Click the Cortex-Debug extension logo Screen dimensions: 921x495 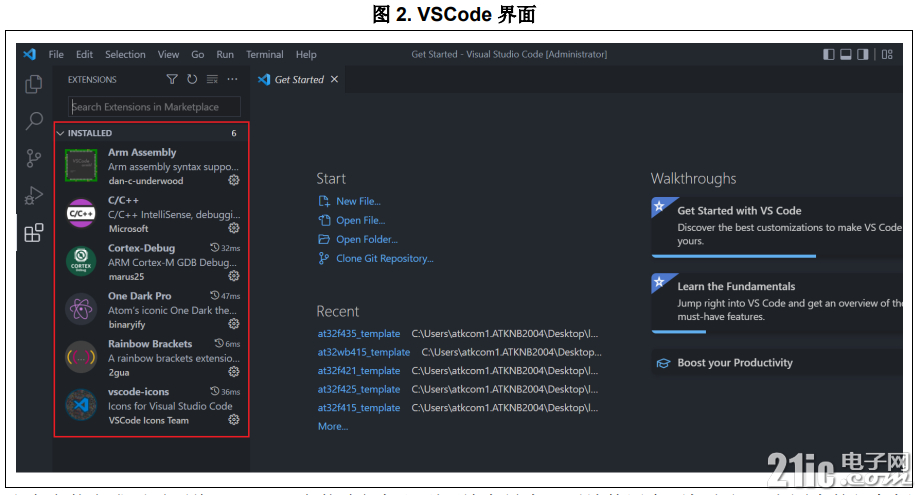[81, 261]
